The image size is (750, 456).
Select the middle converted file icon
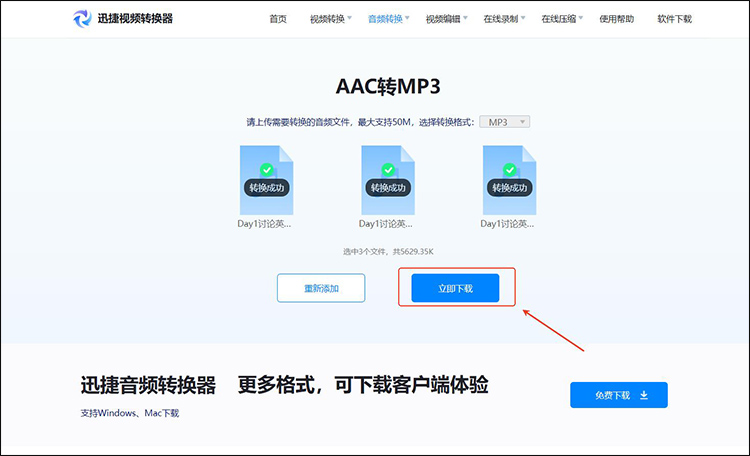coord(387,180)
